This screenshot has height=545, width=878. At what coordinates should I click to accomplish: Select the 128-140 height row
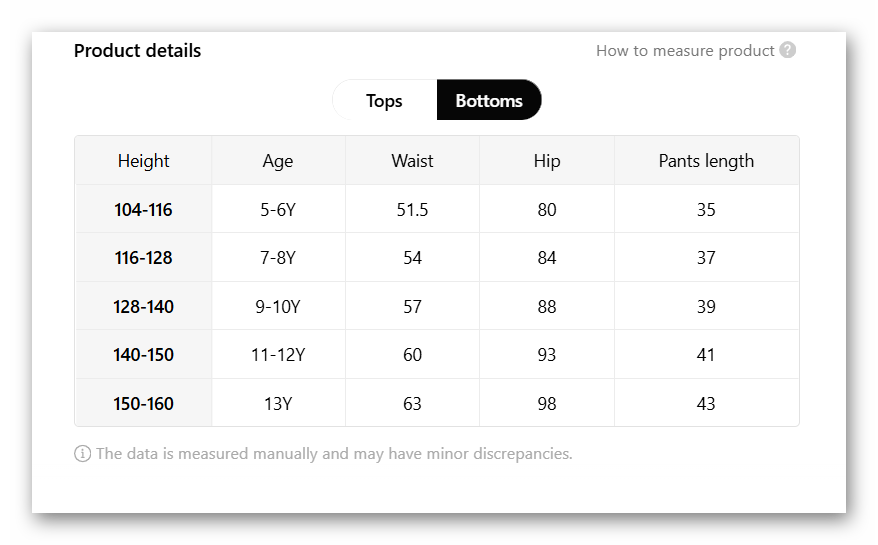point(143,307)
